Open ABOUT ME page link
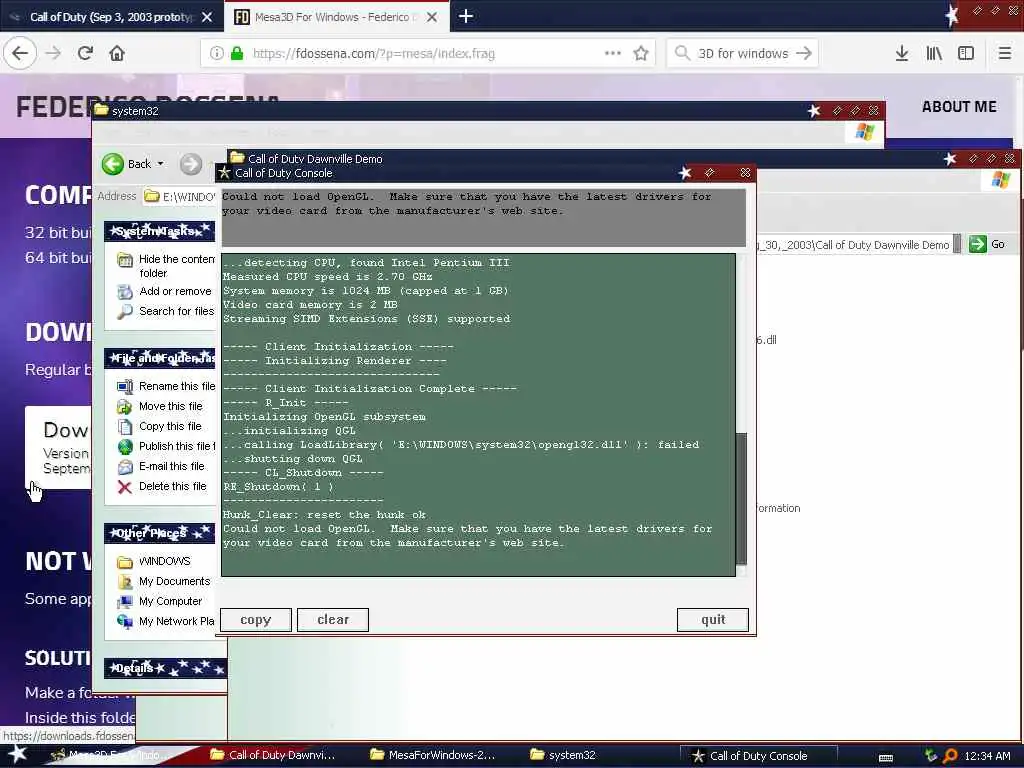The width and height of the screenshot is (1024, 768). tap(959, 106)
